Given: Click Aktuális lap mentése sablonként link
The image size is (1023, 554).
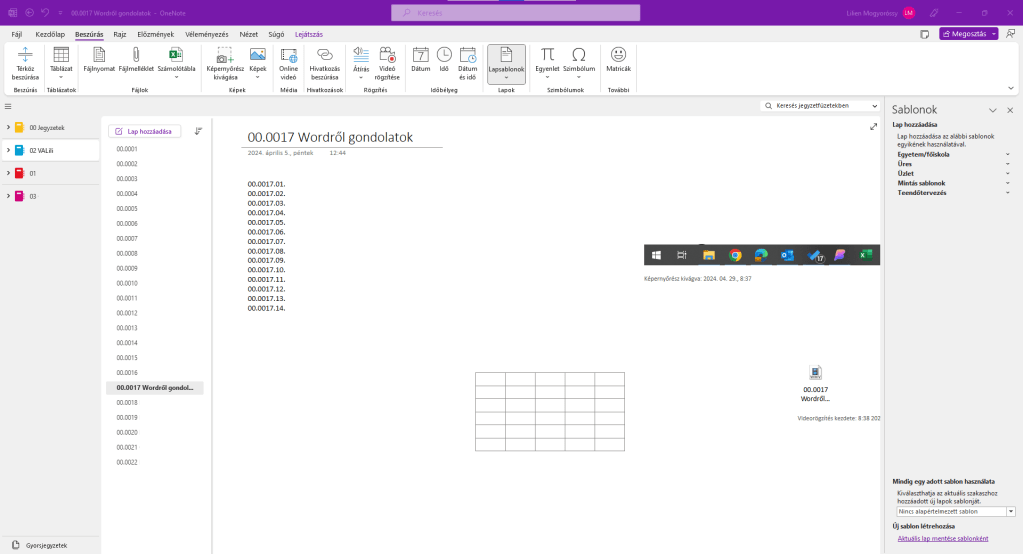Looking at the screenshot, I should coord(942,539).
